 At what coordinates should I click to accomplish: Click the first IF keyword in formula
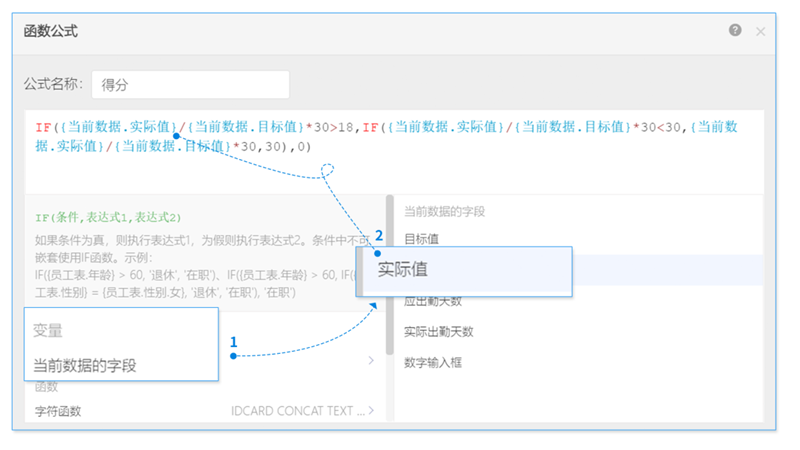click(42, 127)
